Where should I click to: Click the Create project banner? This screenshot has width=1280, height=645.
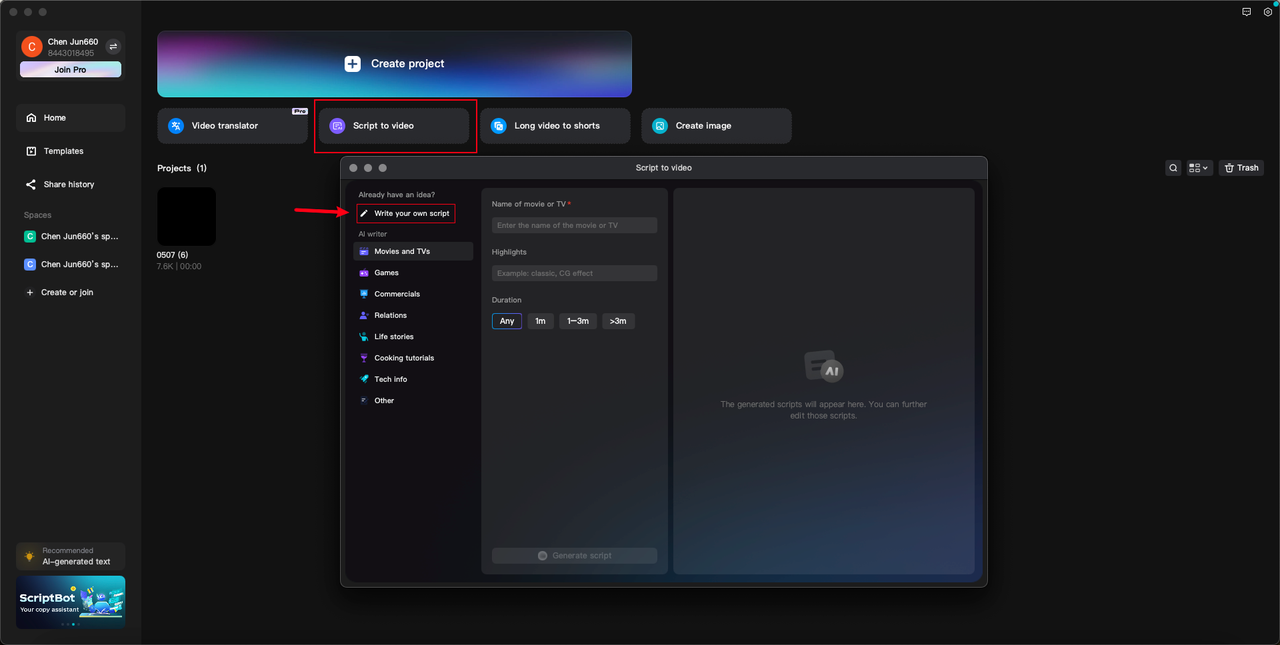click(x=394, y=64)
